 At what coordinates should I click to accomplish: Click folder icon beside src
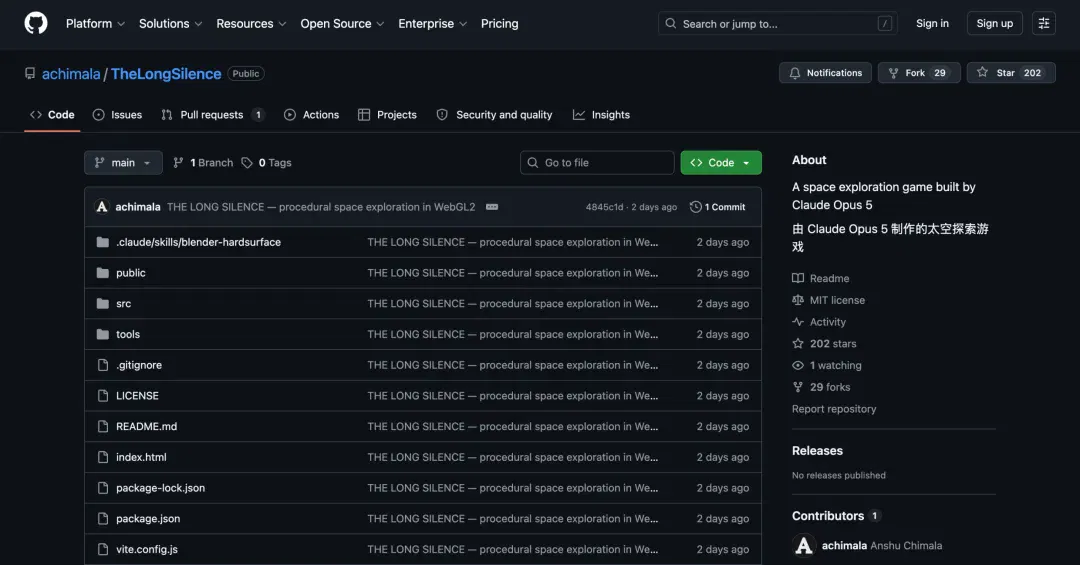pyautogui.click(x=103, y=304)
